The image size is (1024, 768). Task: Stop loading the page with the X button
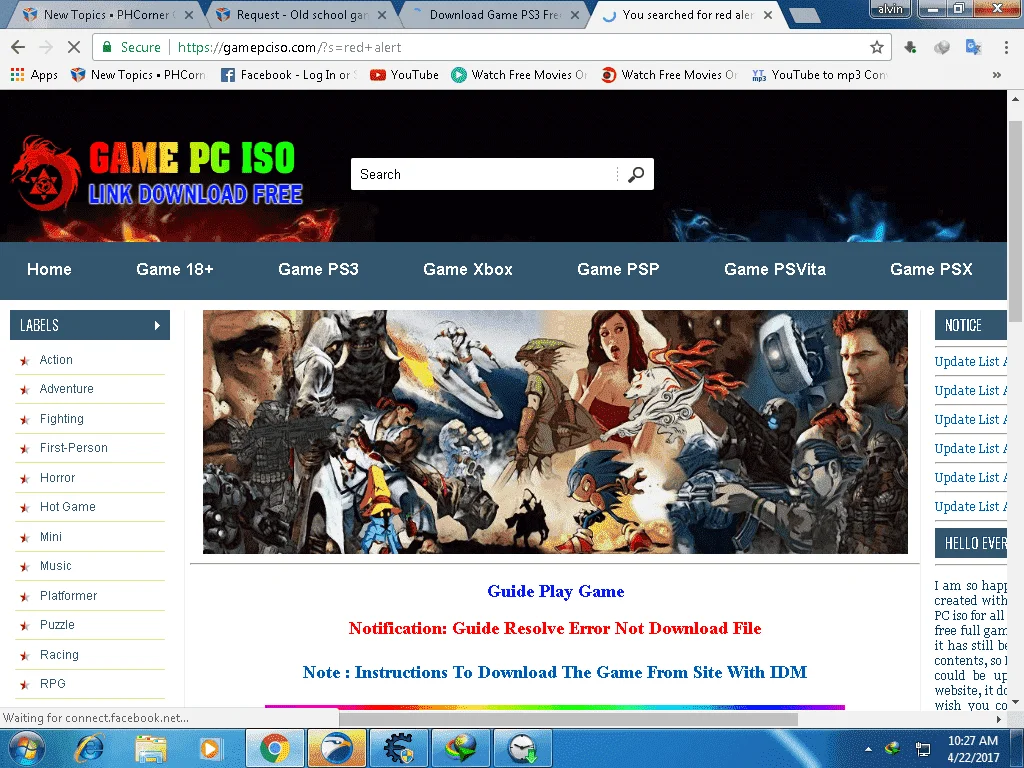(x=74, y=47)
